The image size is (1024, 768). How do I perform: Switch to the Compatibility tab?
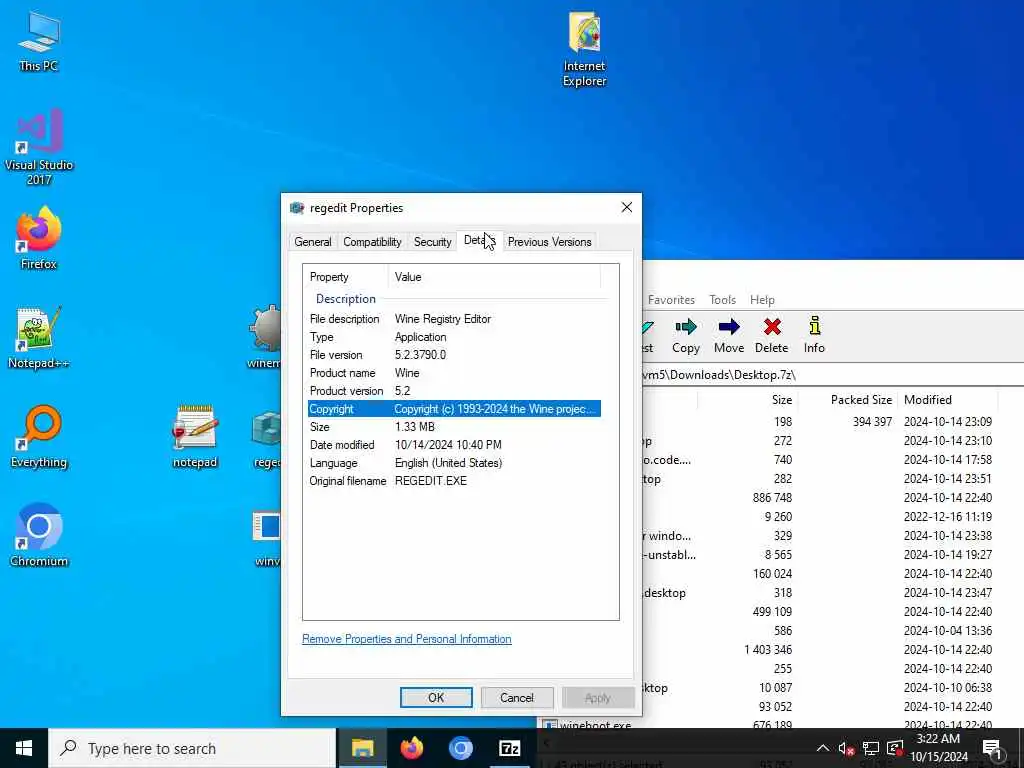click(x=372, y=242)
